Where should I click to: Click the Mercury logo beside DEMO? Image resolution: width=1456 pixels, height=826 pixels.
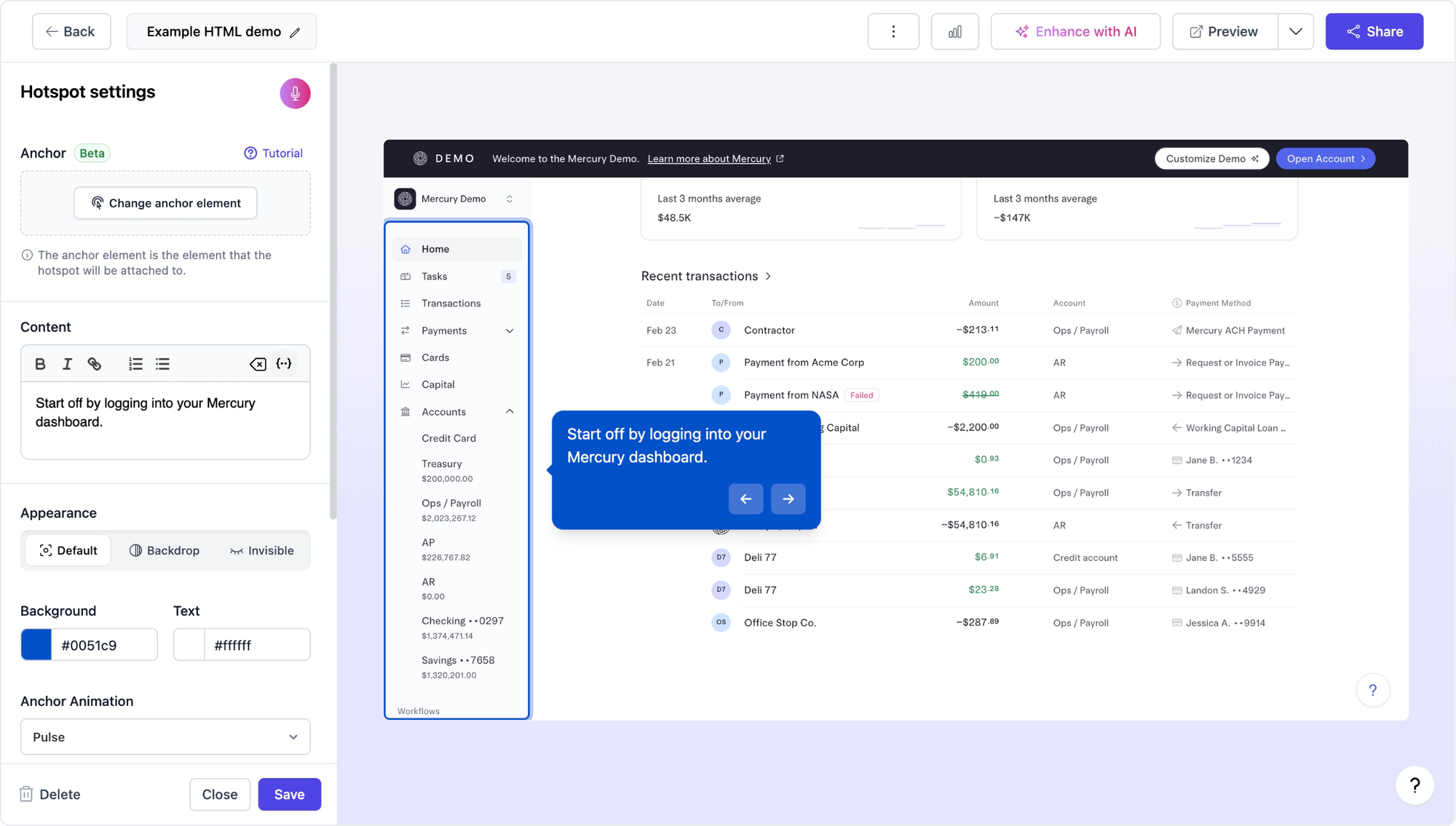click(x=420, y=159)
